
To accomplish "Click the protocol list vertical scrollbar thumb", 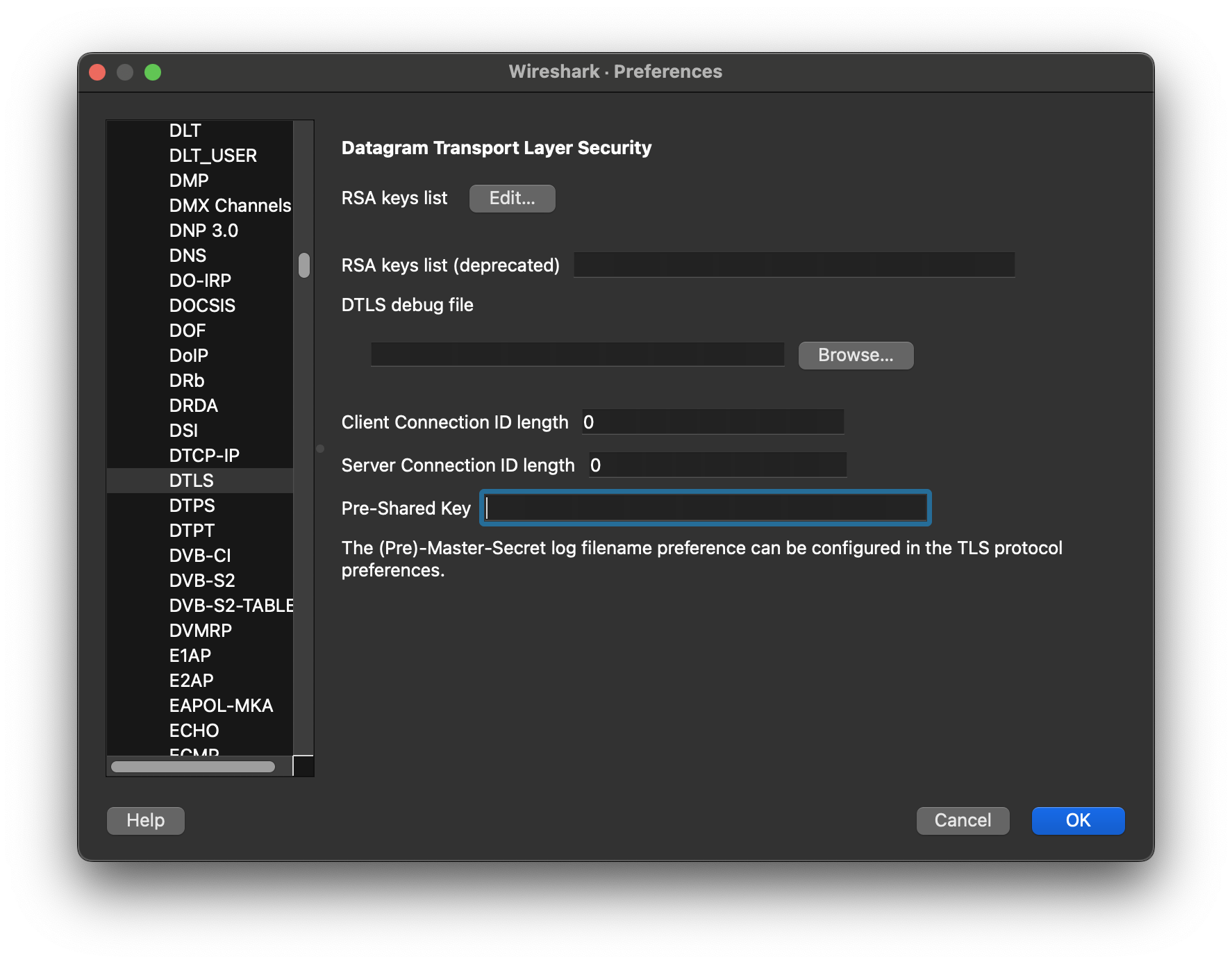I will pos(304,265).
